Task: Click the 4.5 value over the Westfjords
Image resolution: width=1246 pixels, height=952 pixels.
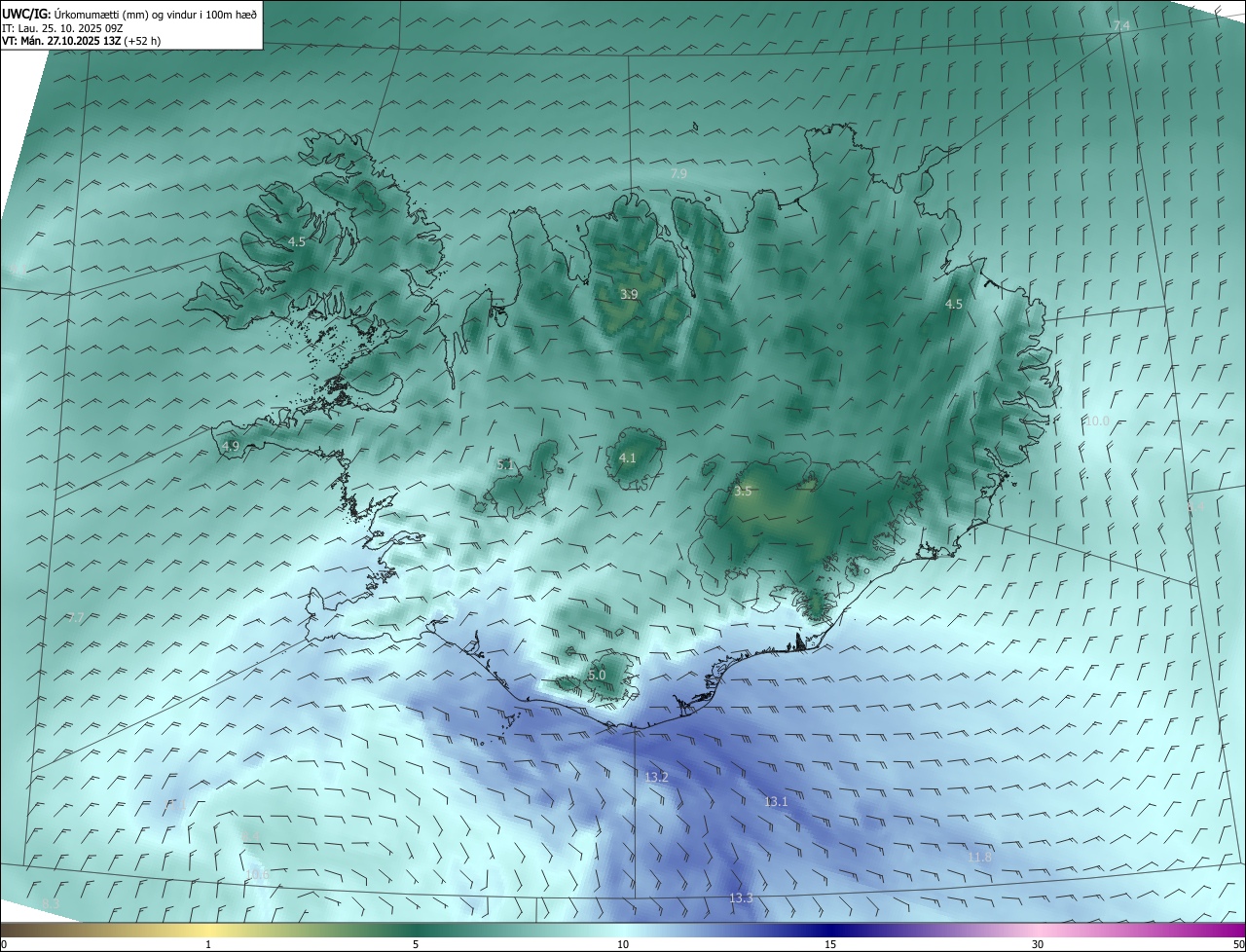Action: click(x=297, y=241)
